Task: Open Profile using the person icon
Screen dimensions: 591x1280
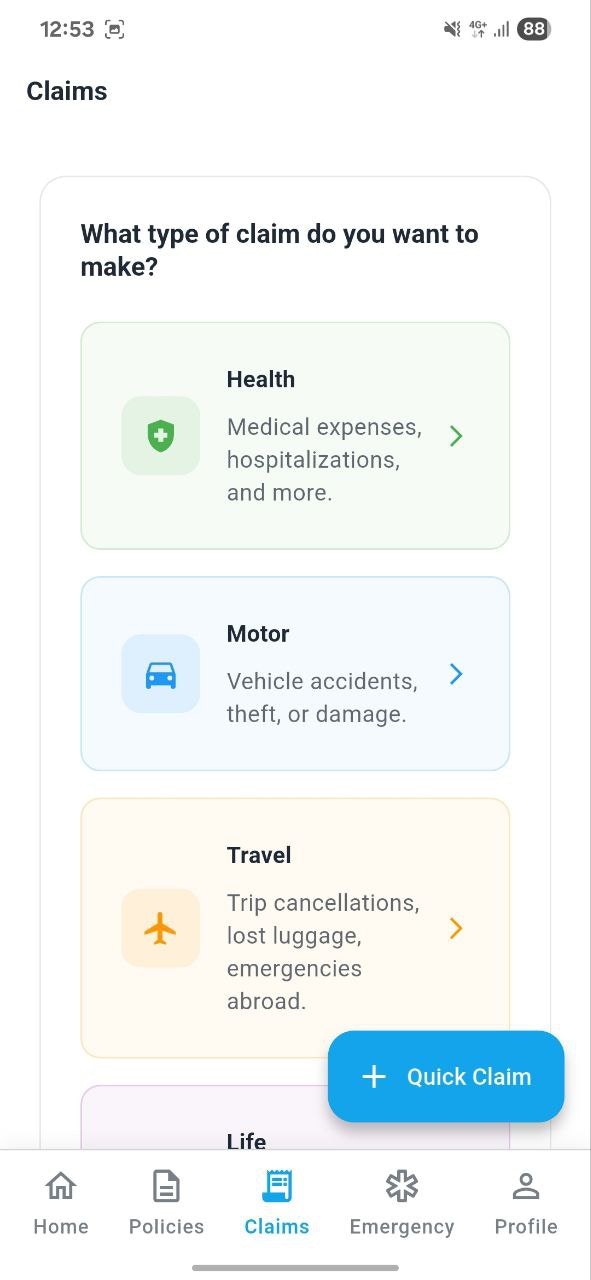Action: point(526,1186)
